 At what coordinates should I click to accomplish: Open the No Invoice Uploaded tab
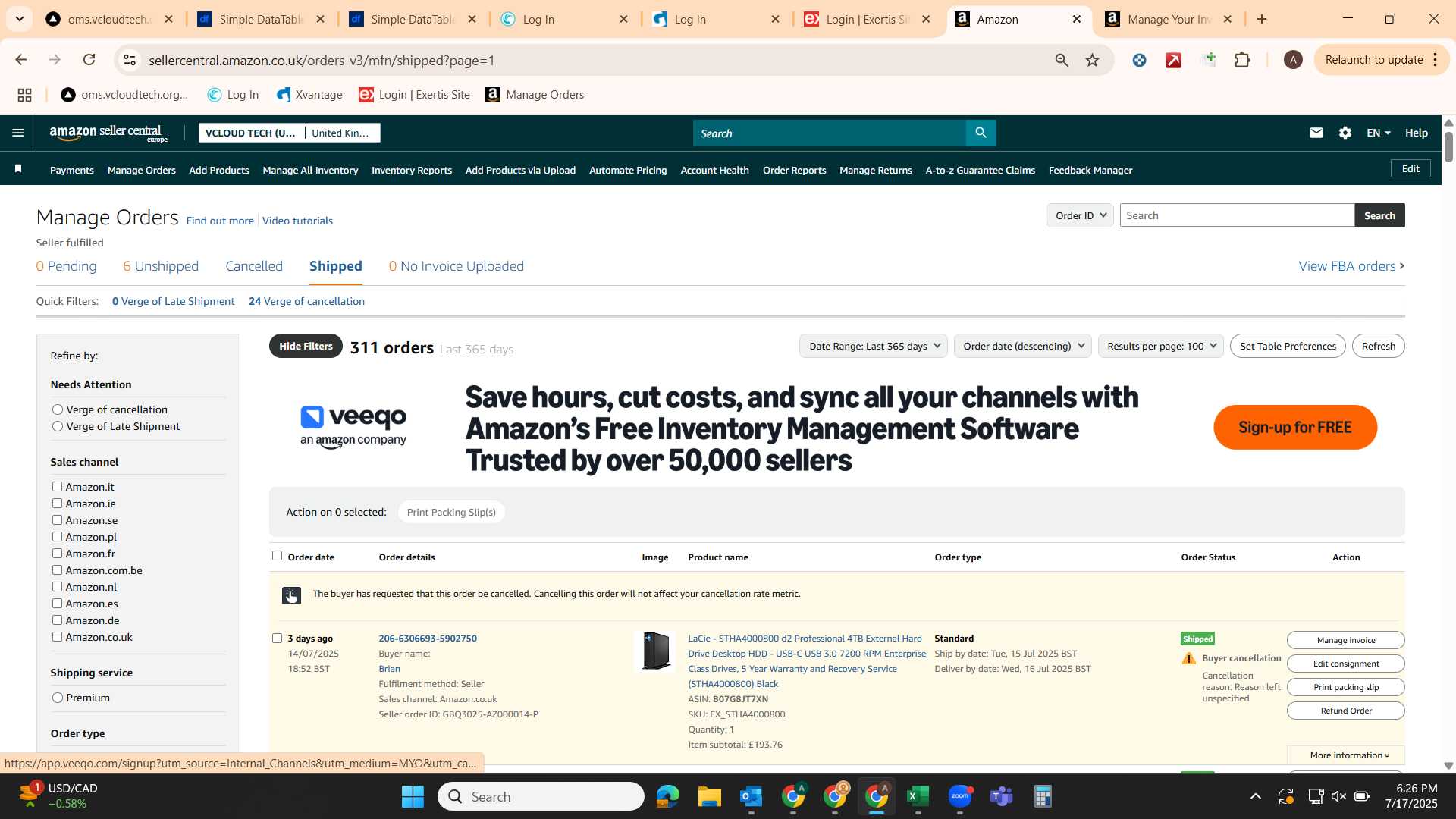[x=457, y=266]
